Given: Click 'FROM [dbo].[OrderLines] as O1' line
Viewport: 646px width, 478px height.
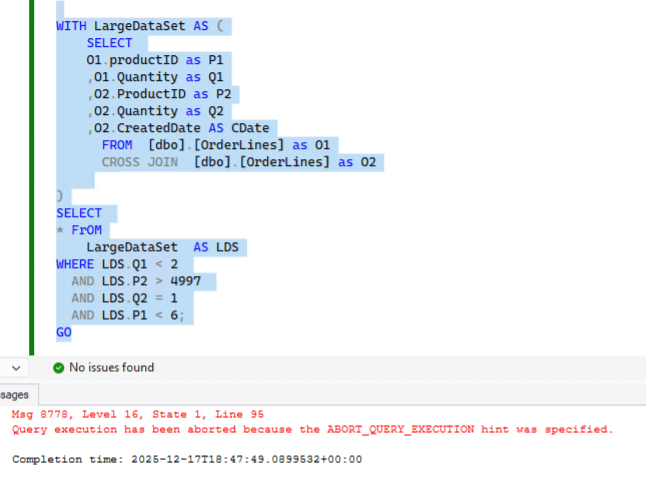Looking at the screenshot, I should (216, 145).
